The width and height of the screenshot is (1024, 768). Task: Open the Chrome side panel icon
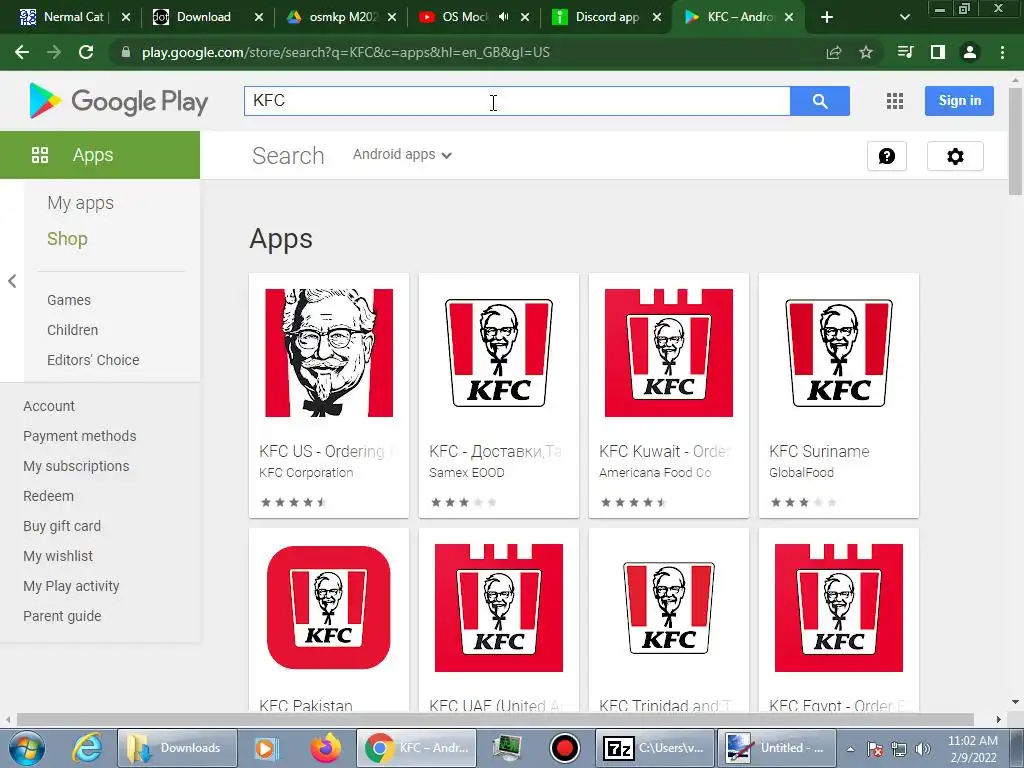coord(938,52)
